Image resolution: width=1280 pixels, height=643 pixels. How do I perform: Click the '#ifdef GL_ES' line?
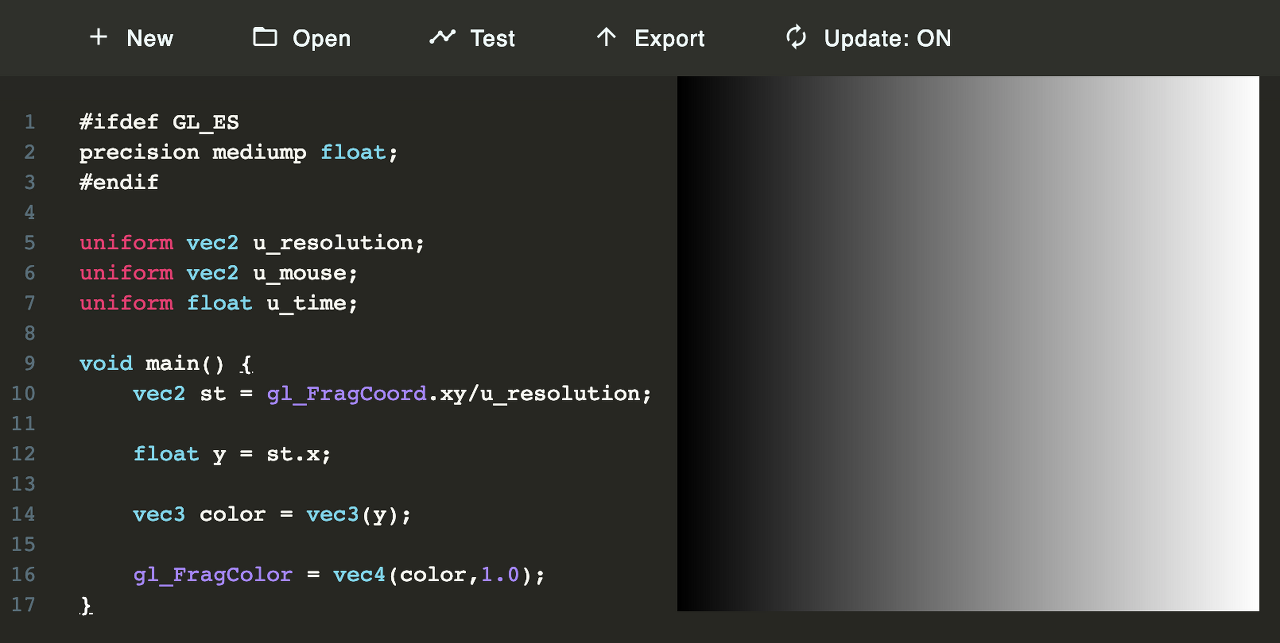click(159, 122)
